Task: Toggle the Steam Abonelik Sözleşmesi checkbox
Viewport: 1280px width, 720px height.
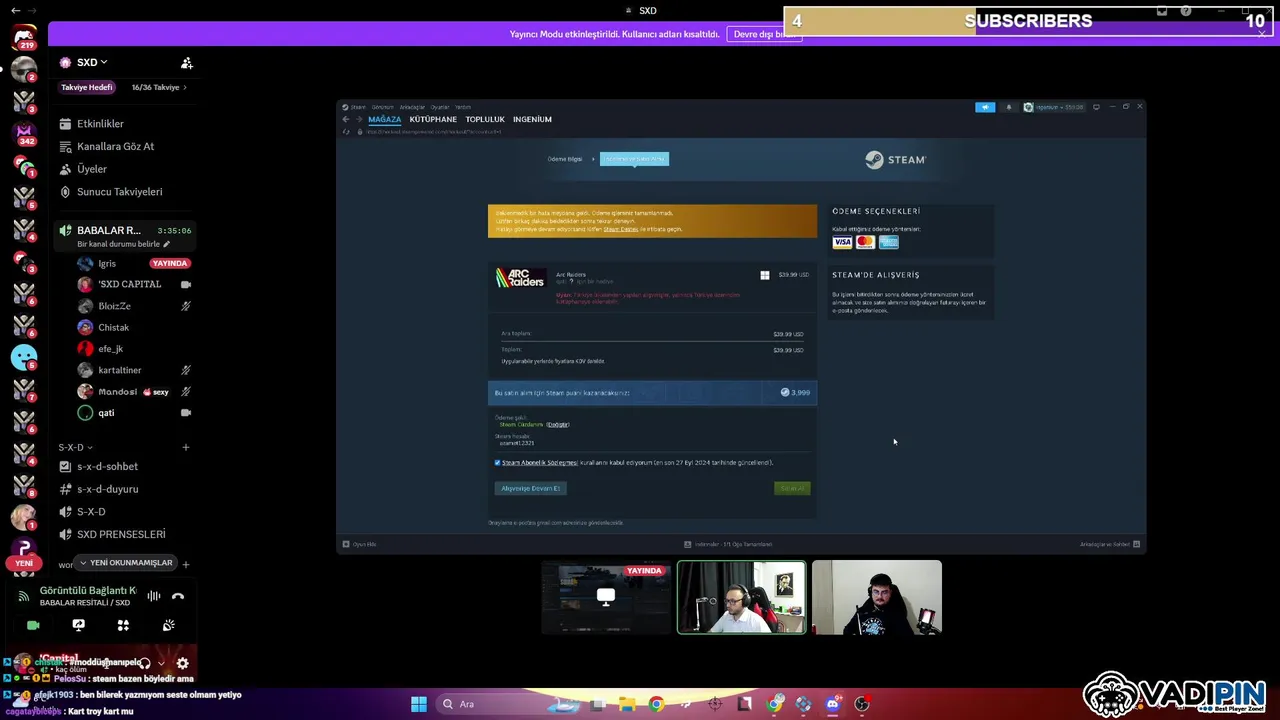Action: tap(497, 463)
